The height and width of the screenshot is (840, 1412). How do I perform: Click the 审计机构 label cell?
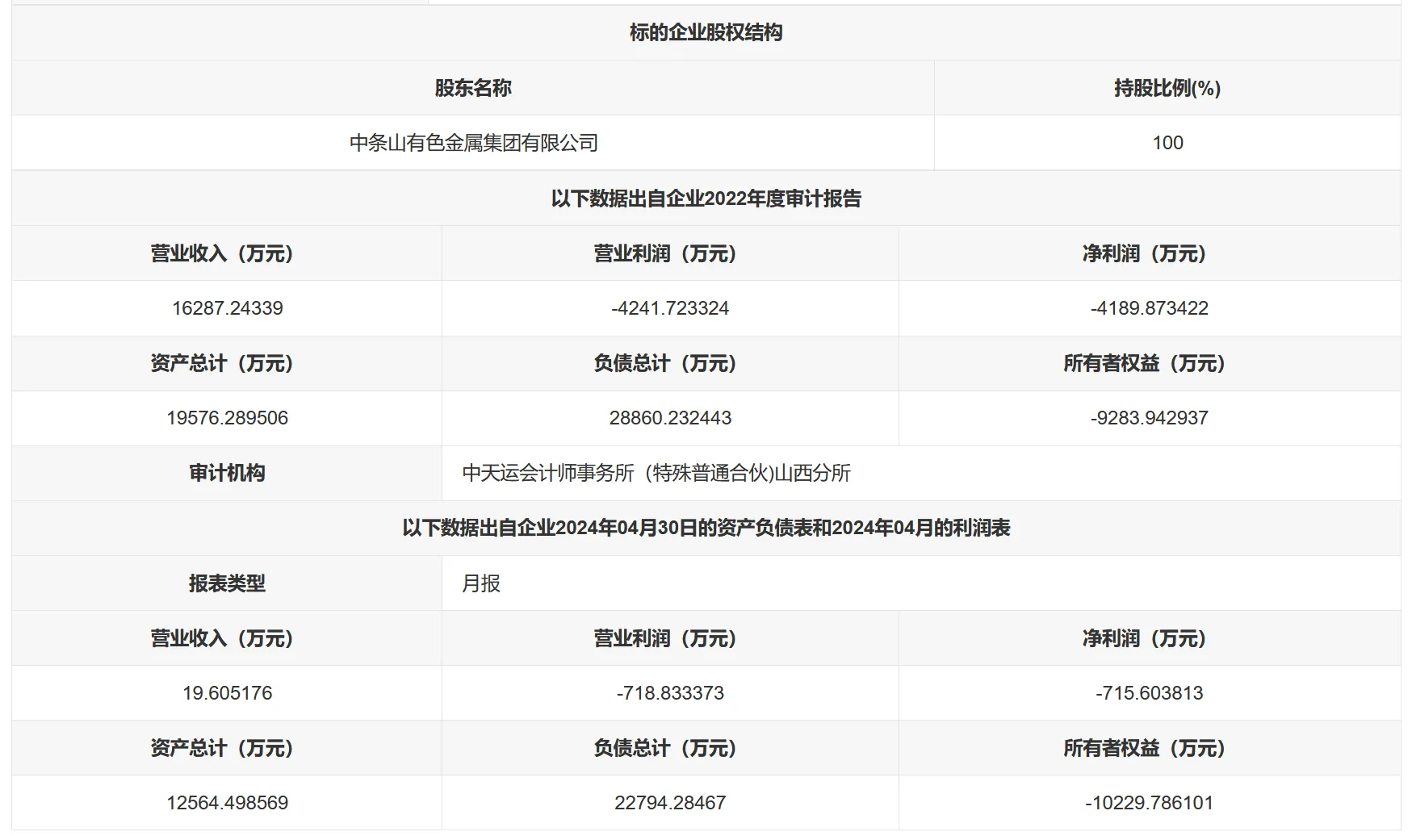(x=227, y=473)
